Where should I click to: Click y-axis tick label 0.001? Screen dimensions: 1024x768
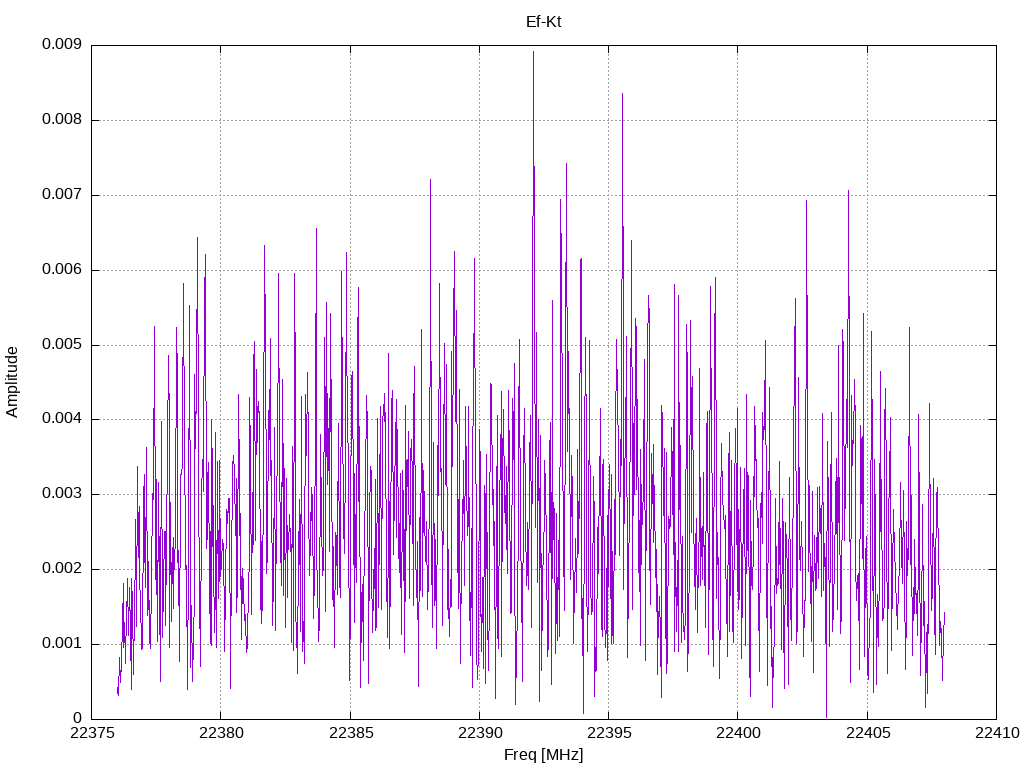tap(62, 644)
